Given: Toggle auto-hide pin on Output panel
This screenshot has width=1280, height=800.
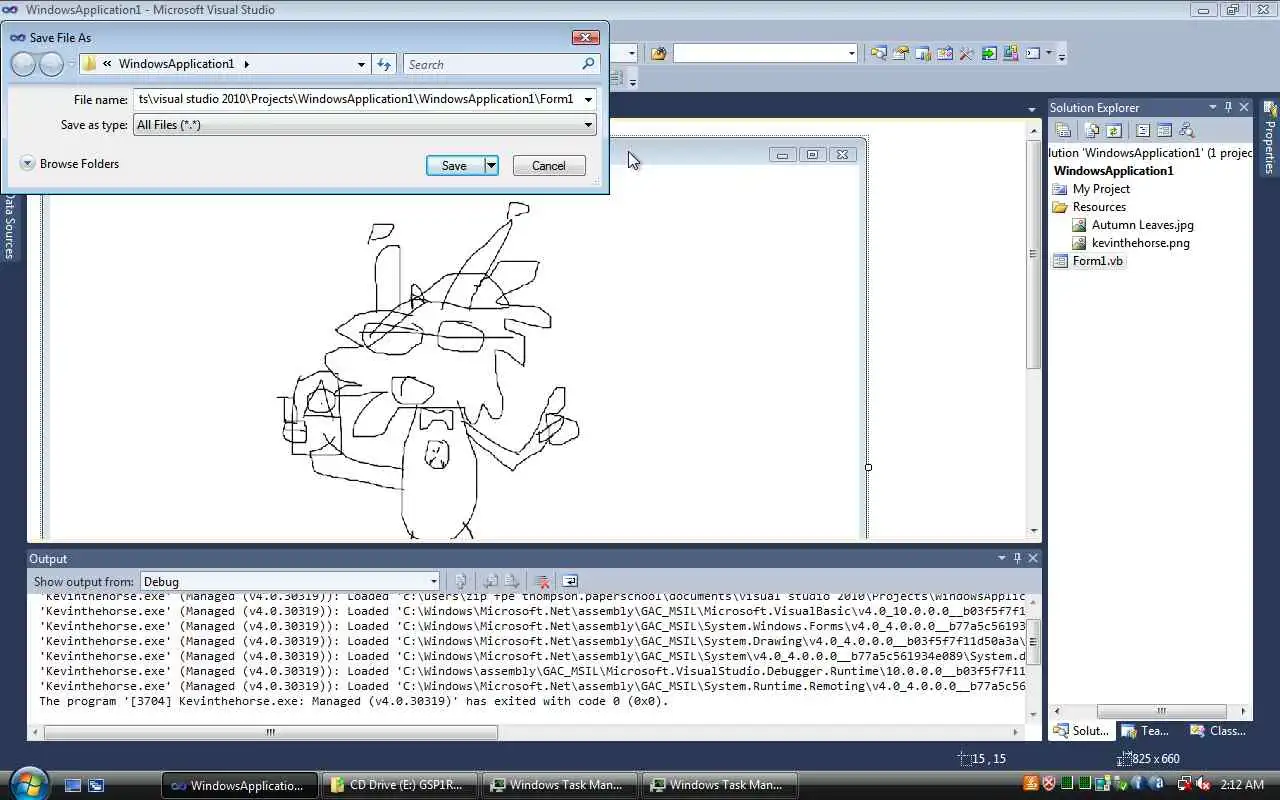Looking at the screenshot, I should click(x=1018, y=558).
